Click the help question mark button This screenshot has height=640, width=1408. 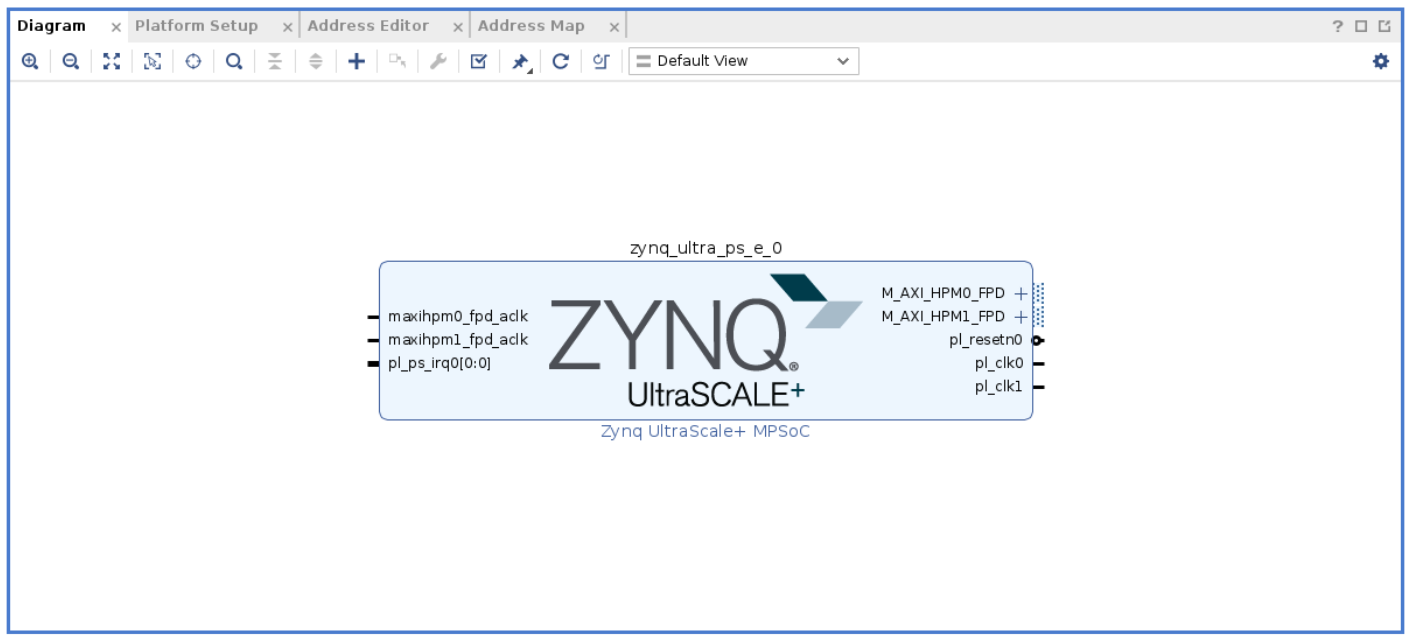click(1337, 27)
